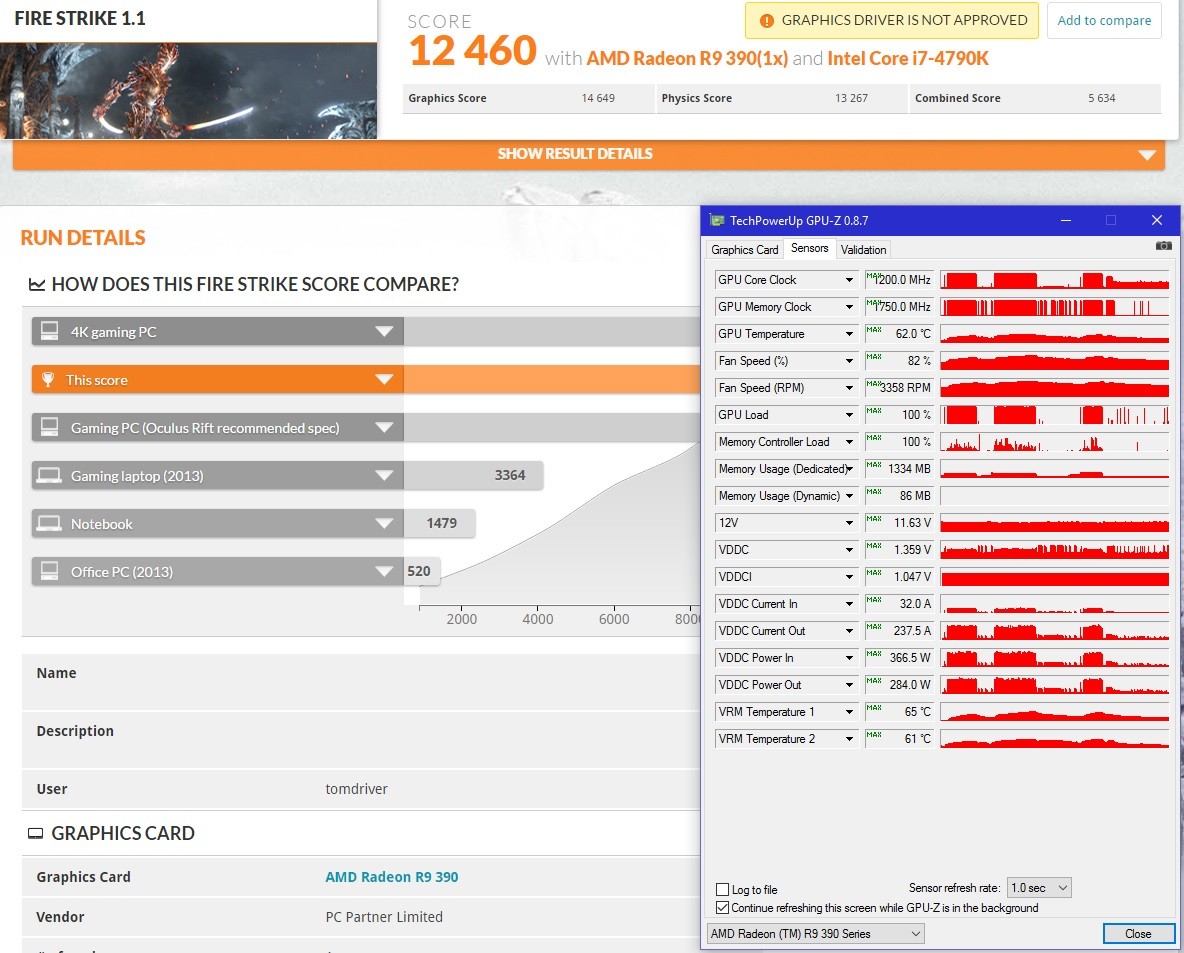Click the user name tomdriver

click(356, 789)
